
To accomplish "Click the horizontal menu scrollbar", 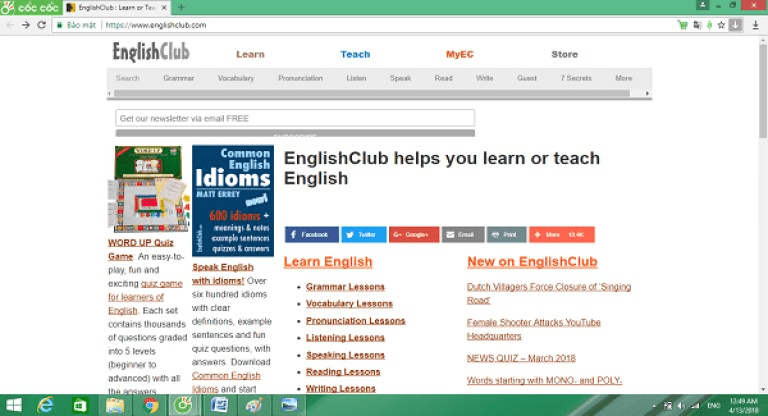I will pos(372,93).
